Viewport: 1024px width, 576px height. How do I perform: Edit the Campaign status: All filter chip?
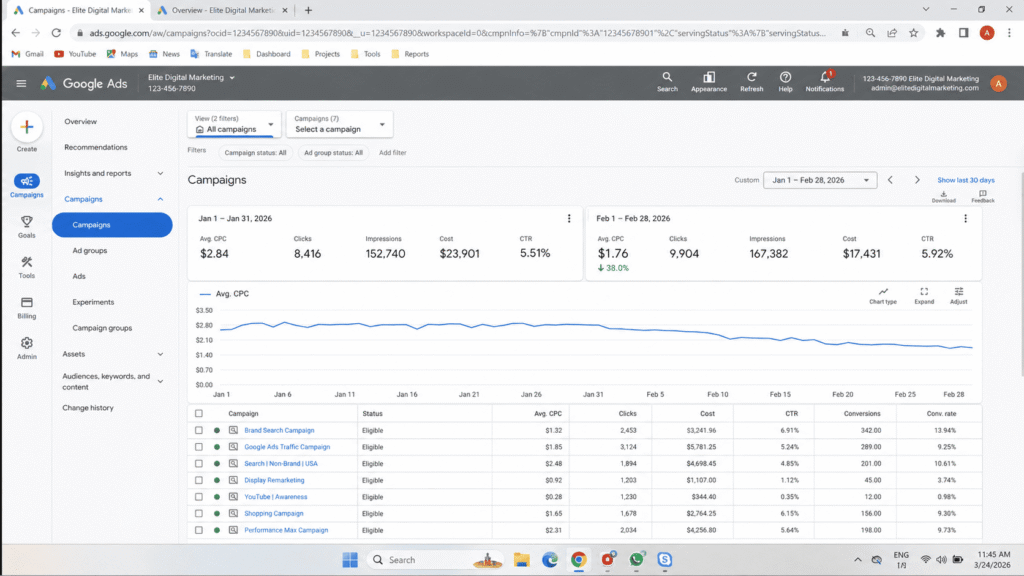click(255, 153)
